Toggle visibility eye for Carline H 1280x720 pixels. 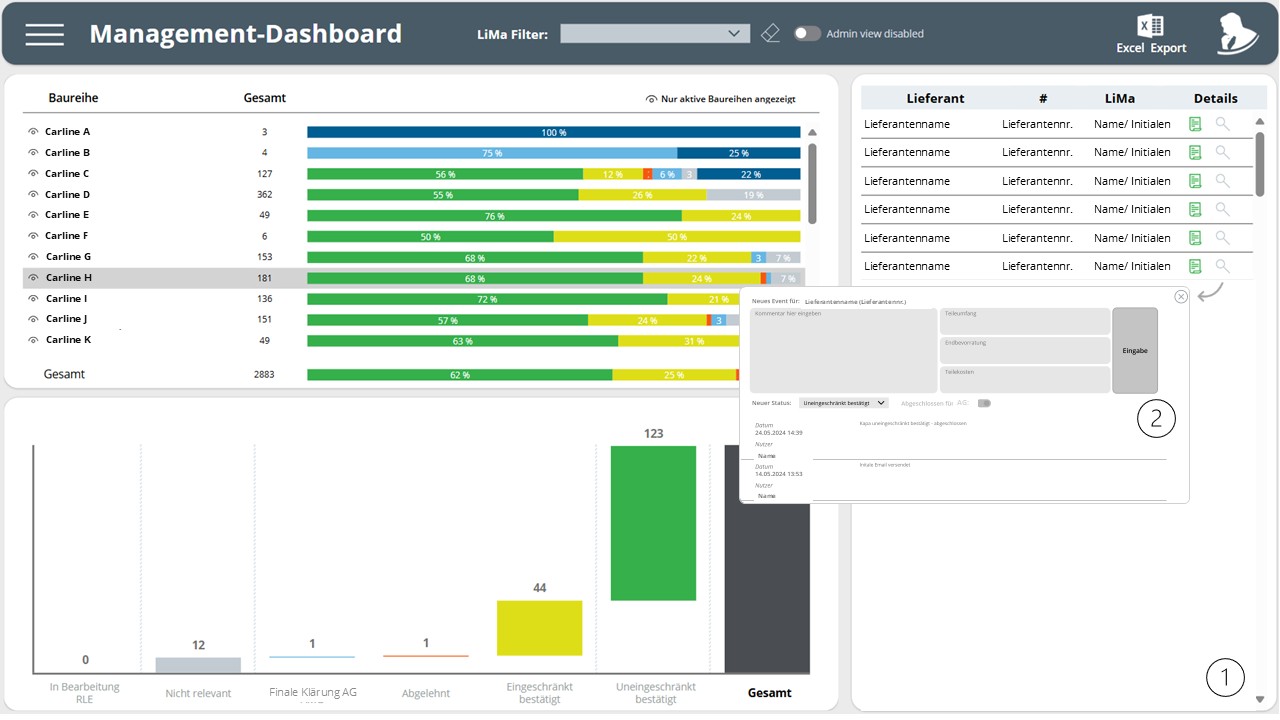(33, 278)
